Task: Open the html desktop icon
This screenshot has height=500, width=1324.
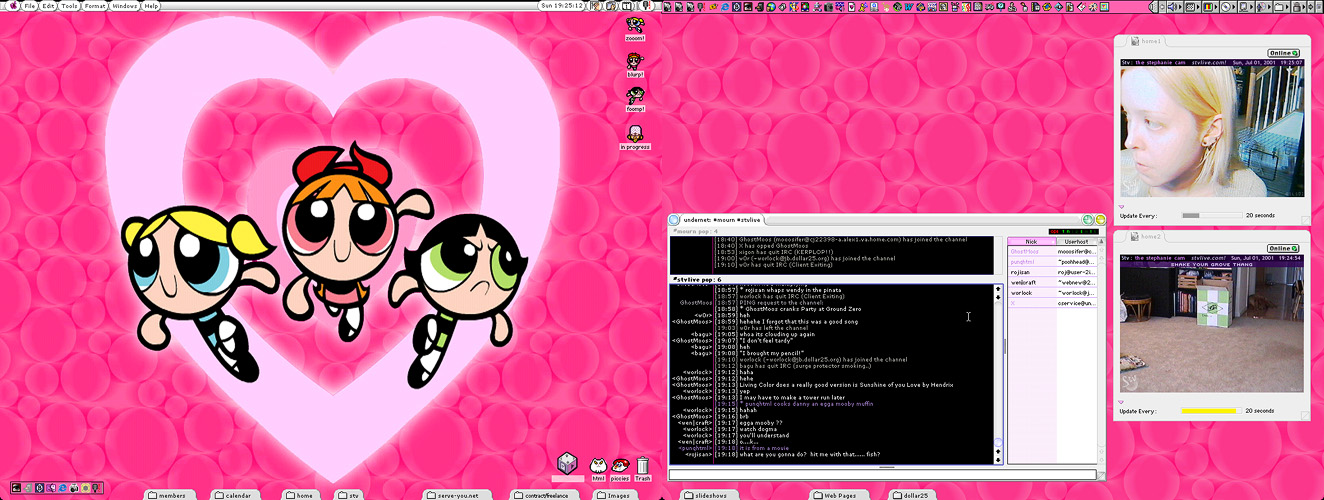Action: point(598,465)
